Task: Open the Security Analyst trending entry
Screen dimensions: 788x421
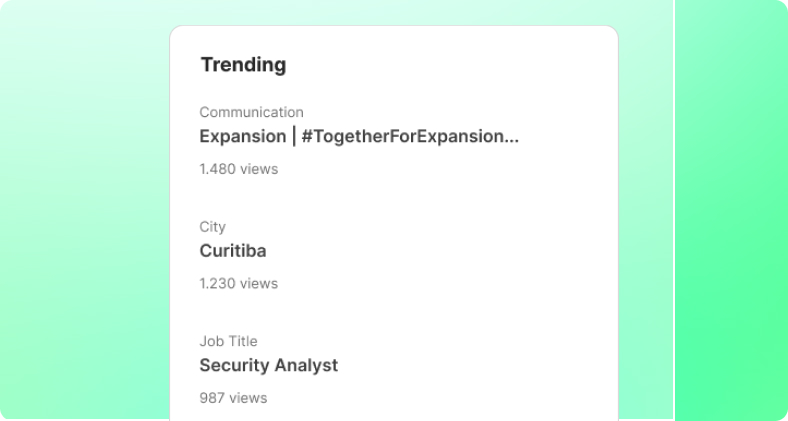Action: point(268,365)
